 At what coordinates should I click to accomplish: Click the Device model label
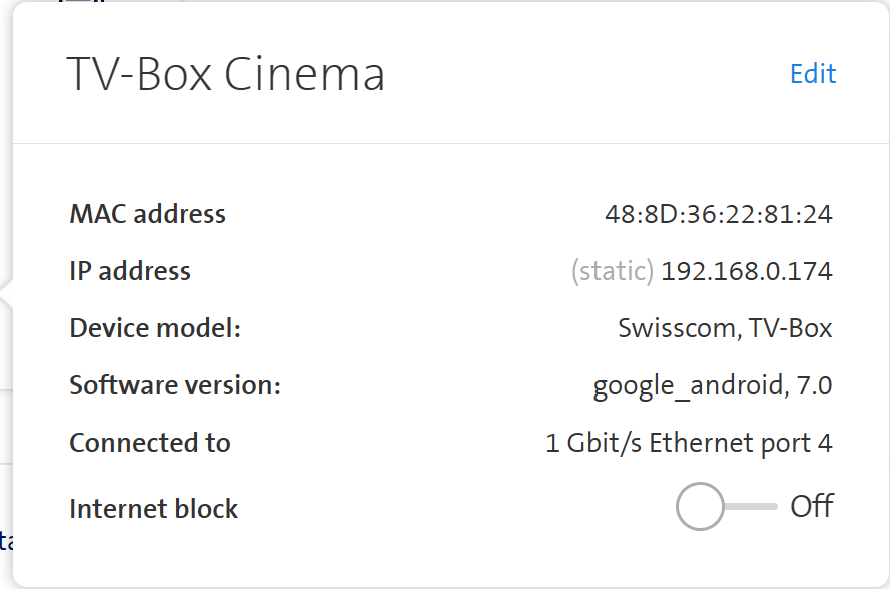(155, 328)
